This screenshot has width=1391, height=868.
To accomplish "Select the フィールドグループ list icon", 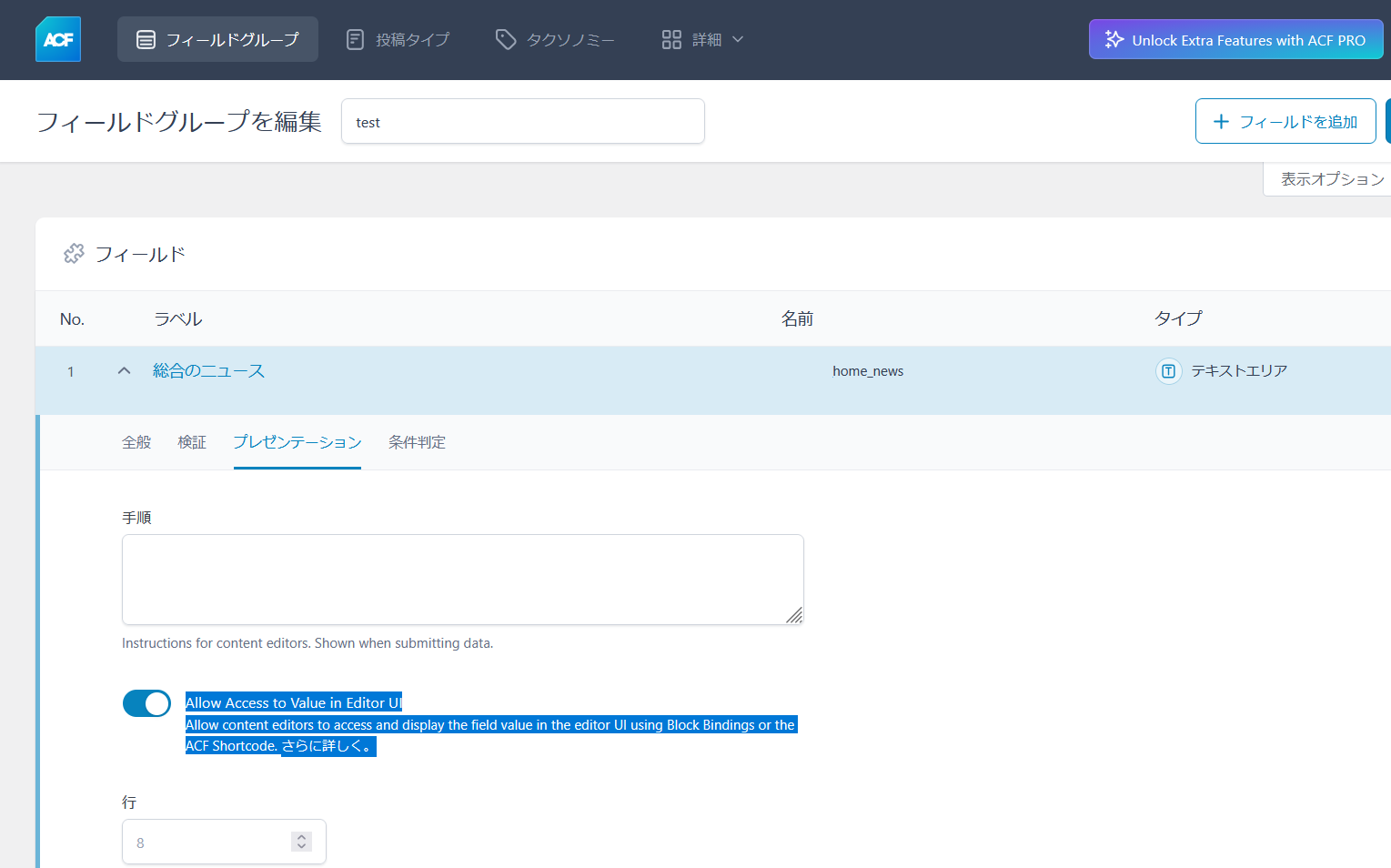I will coord(146,38).
